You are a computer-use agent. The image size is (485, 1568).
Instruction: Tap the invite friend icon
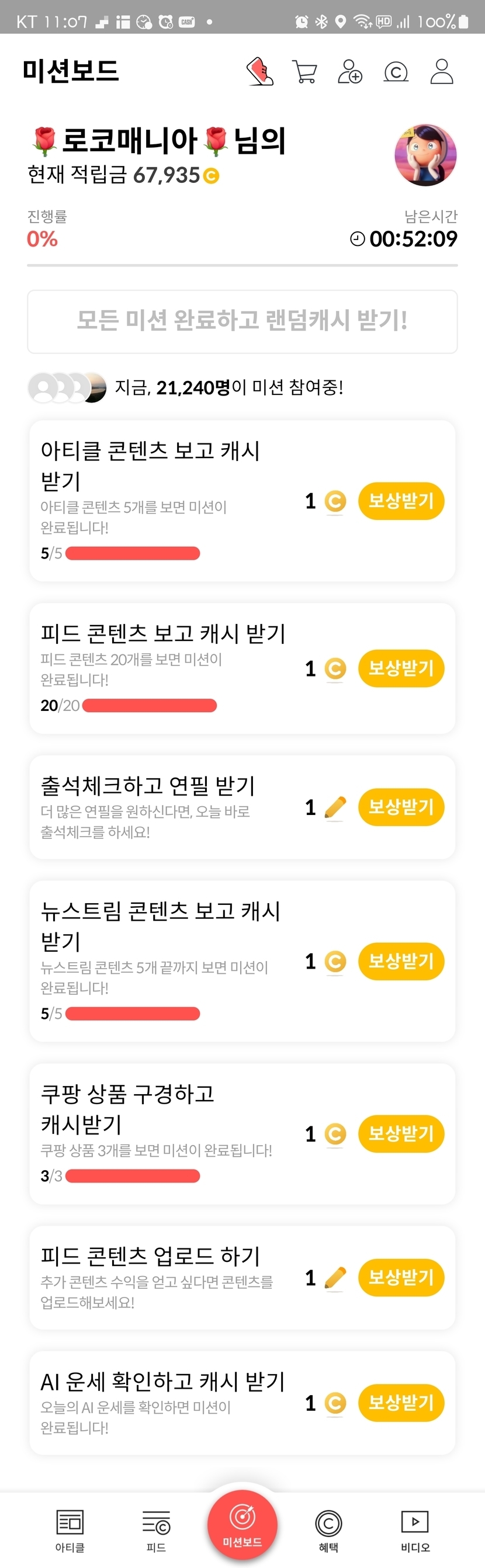(x=350, y=71)
